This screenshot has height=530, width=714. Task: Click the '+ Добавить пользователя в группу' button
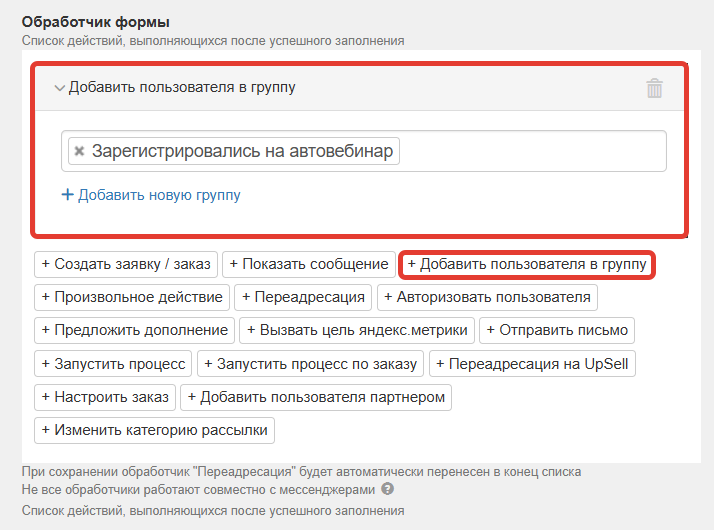(x=527, y=264)
